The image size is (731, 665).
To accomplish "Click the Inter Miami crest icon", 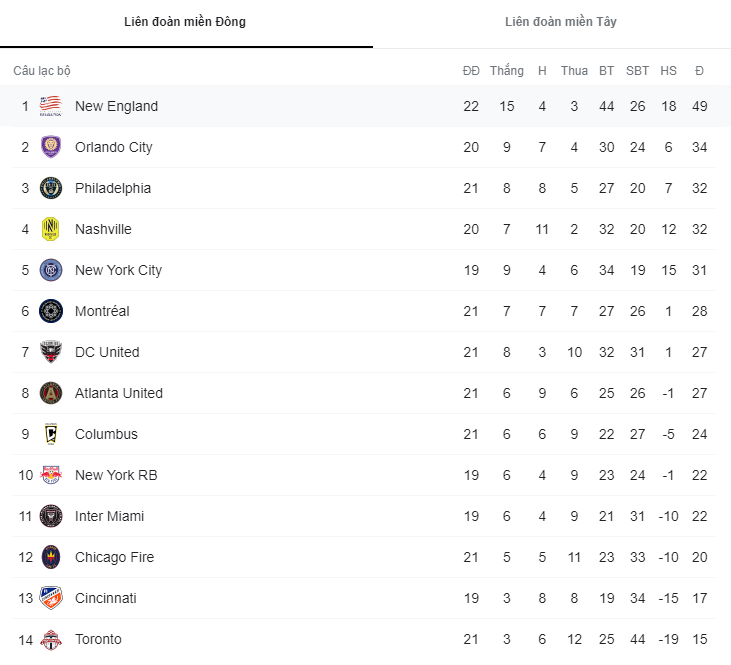I will [x=51, y=516].
